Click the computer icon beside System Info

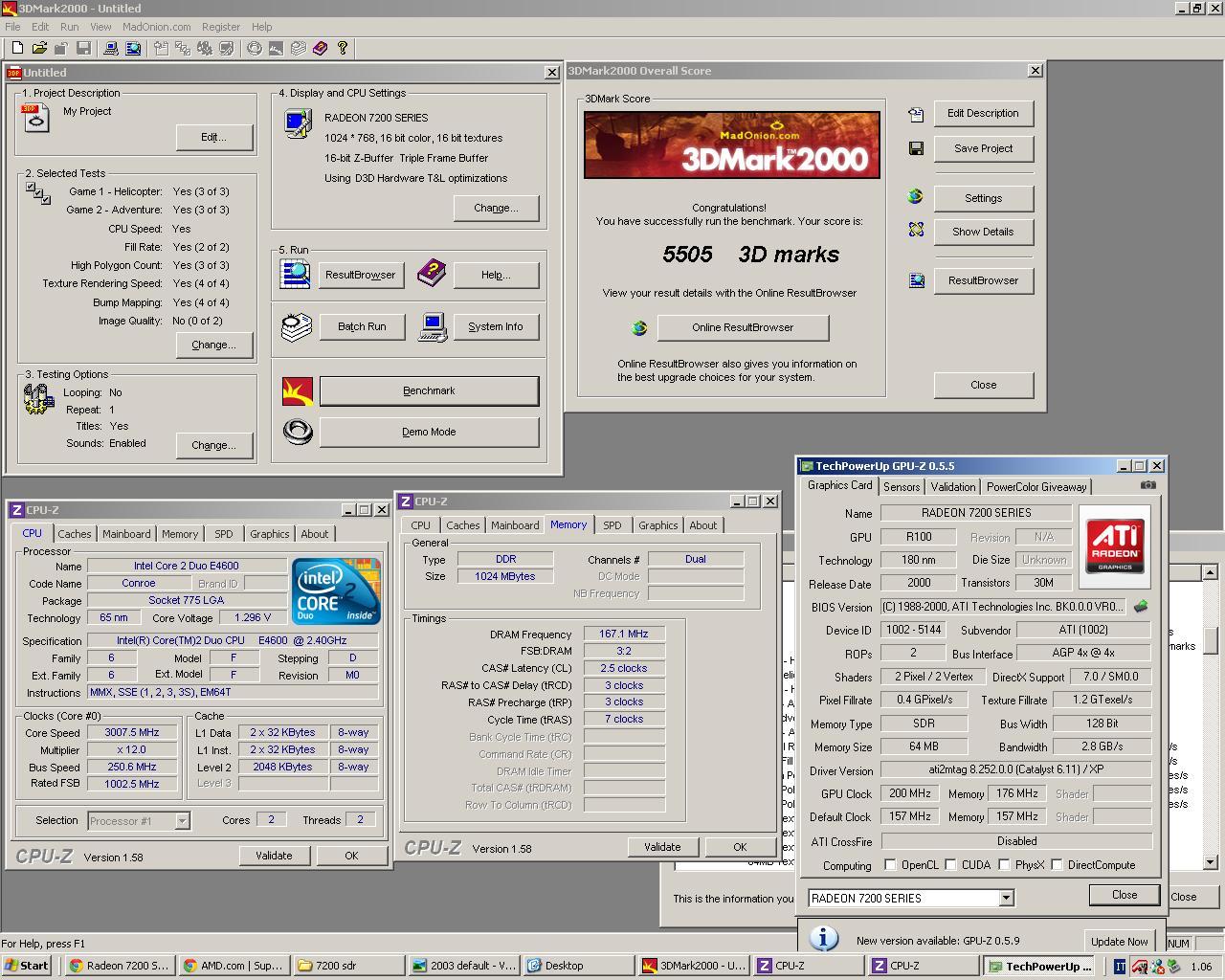[x=433, y=327]
